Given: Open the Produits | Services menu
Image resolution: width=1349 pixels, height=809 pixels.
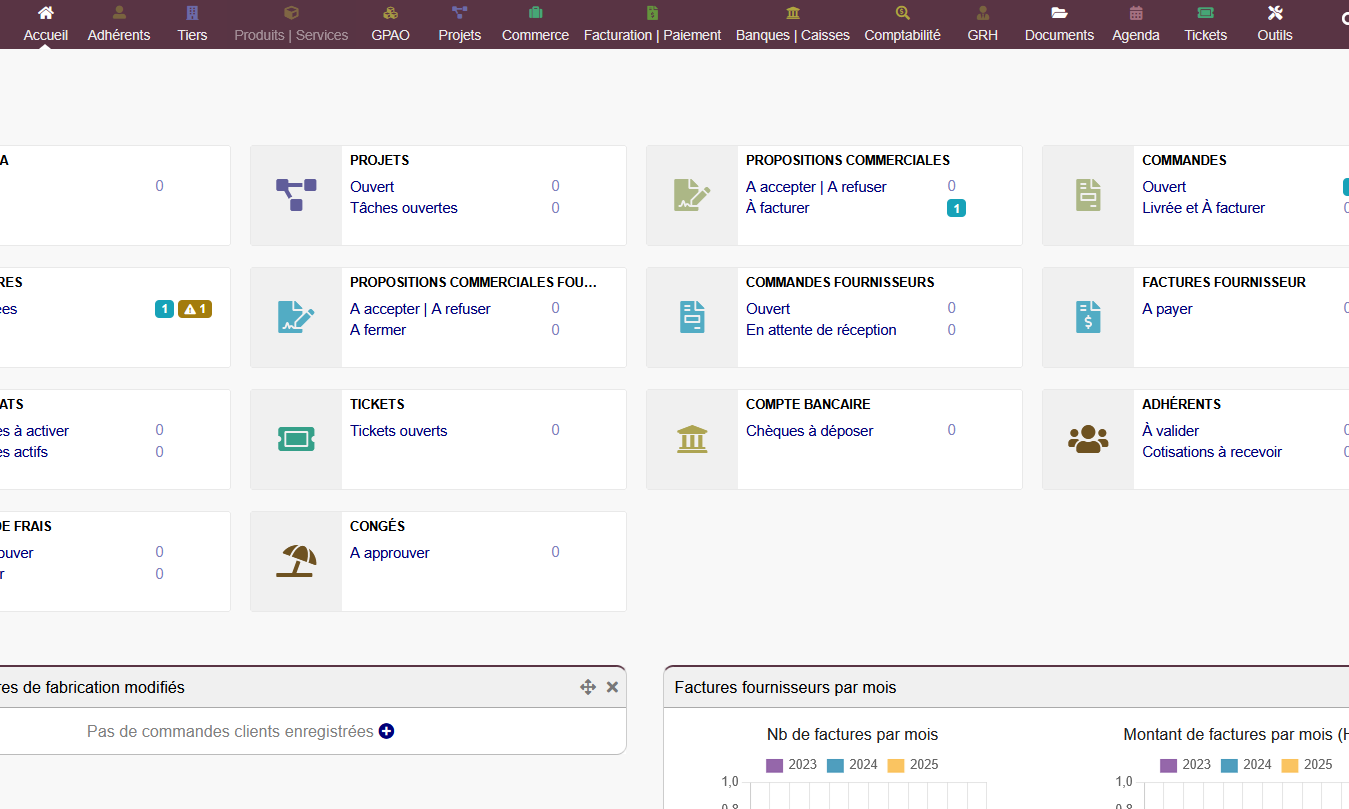Looking at the screenshot, I should tap(291, 25).
